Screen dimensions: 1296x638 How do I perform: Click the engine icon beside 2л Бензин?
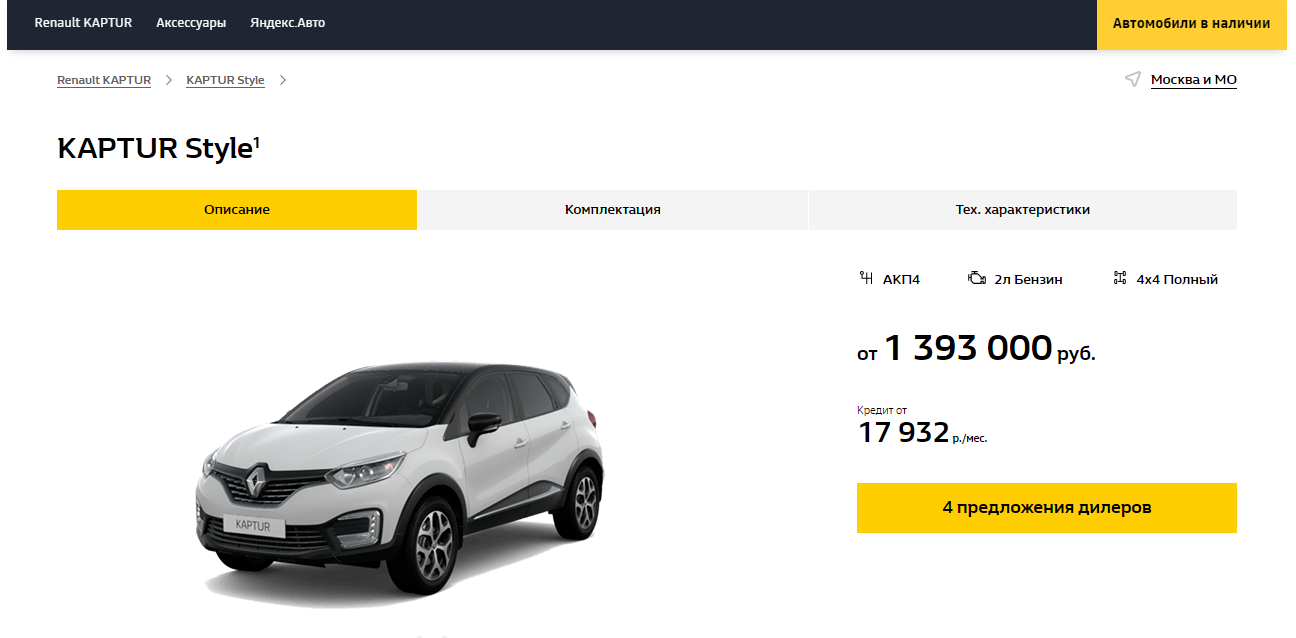point(977,278)
